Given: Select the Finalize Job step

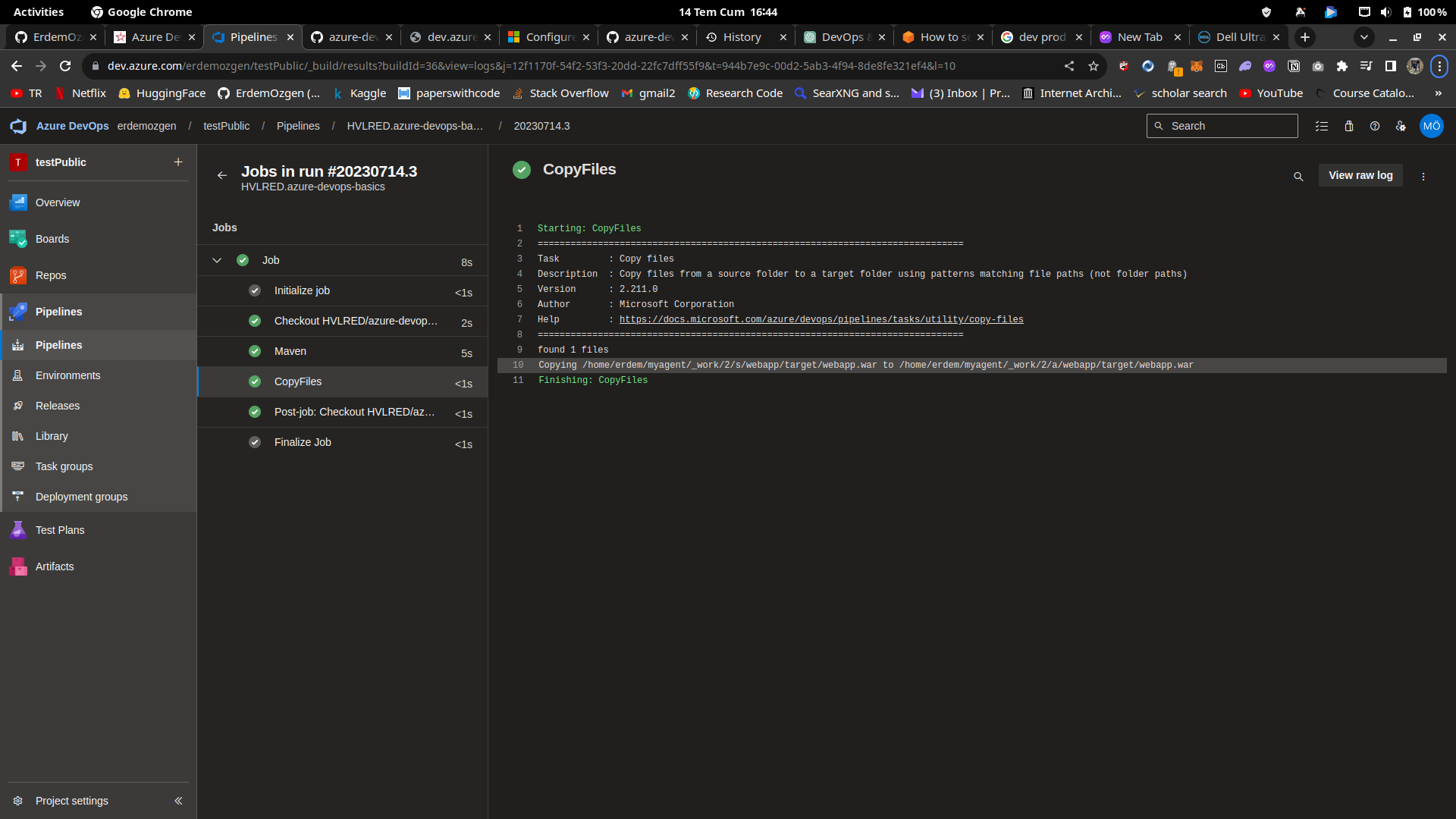Looking at the screenshot, I should pos(303,442).
